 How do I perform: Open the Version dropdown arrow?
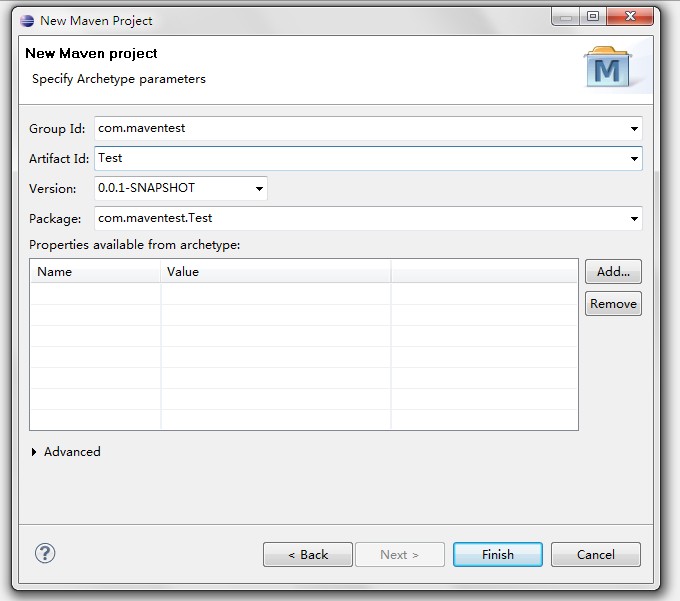pyautogui.click(x=259, y=189)
